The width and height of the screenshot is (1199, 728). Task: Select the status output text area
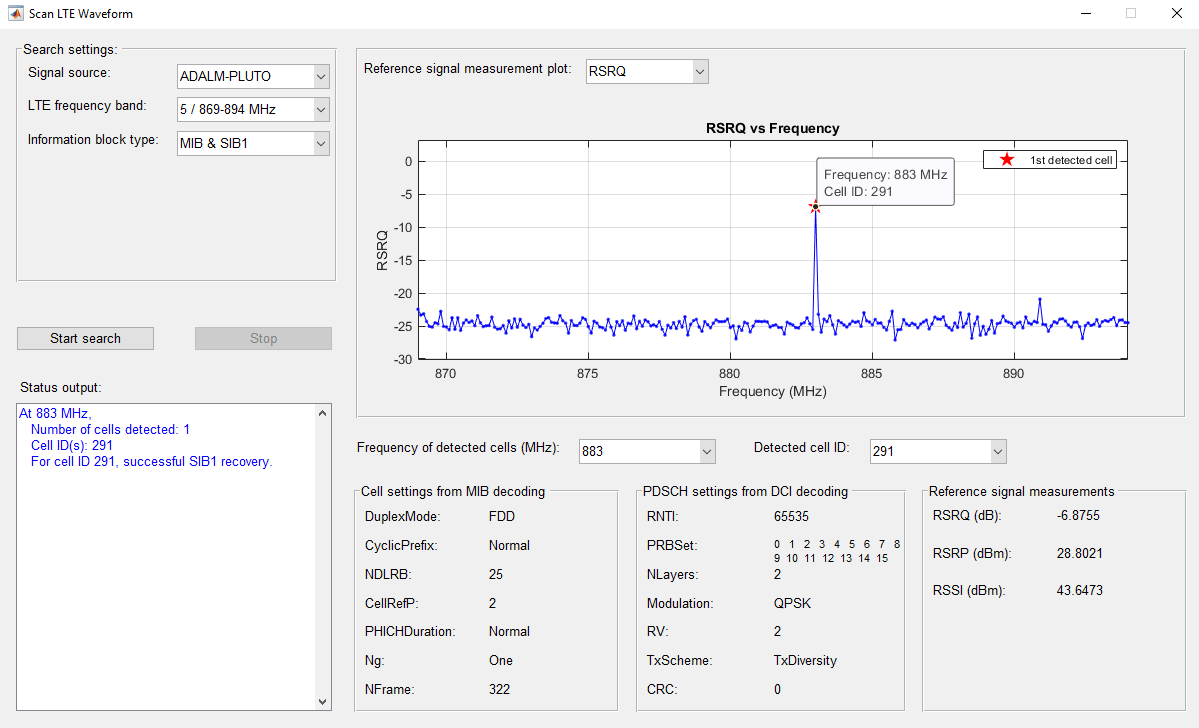[x=167, y=557]
